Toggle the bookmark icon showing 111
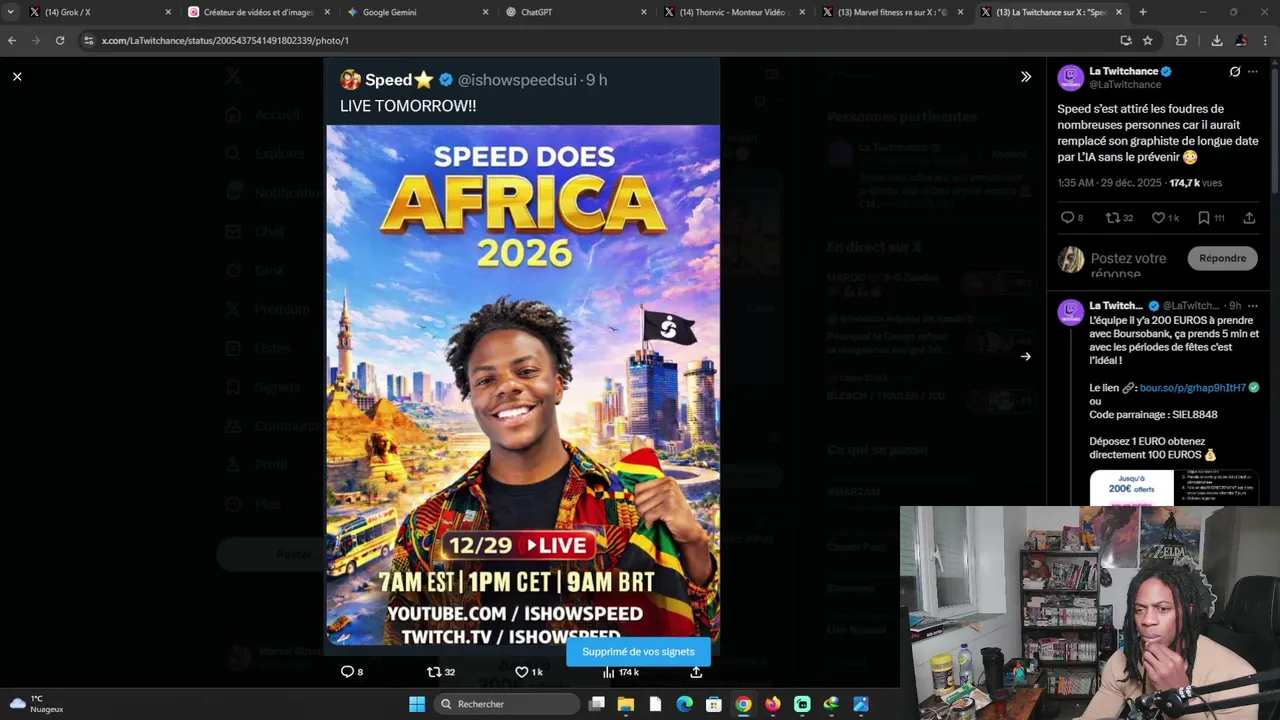The width and height of the screenshot is (1280, 720). pyautogui.click(x=1204, y=217)
